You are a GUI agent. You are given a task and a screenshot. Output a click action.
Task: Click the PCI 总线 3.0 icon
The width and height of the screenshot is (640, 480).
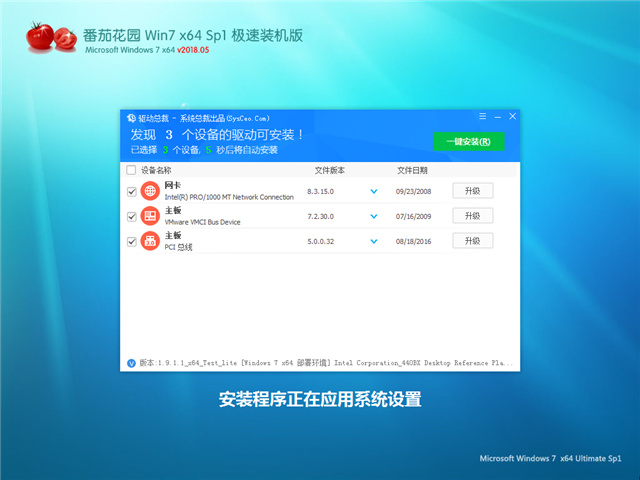150,241
